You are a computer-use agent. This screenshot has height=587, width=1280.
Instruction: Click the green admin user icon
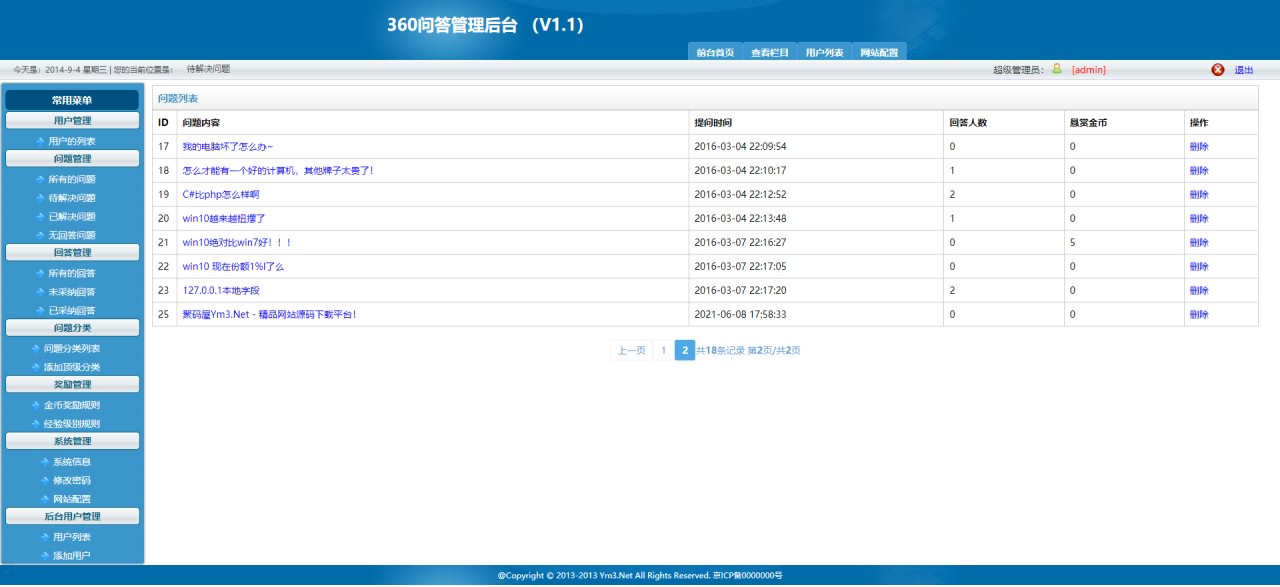click(1057, 69)
